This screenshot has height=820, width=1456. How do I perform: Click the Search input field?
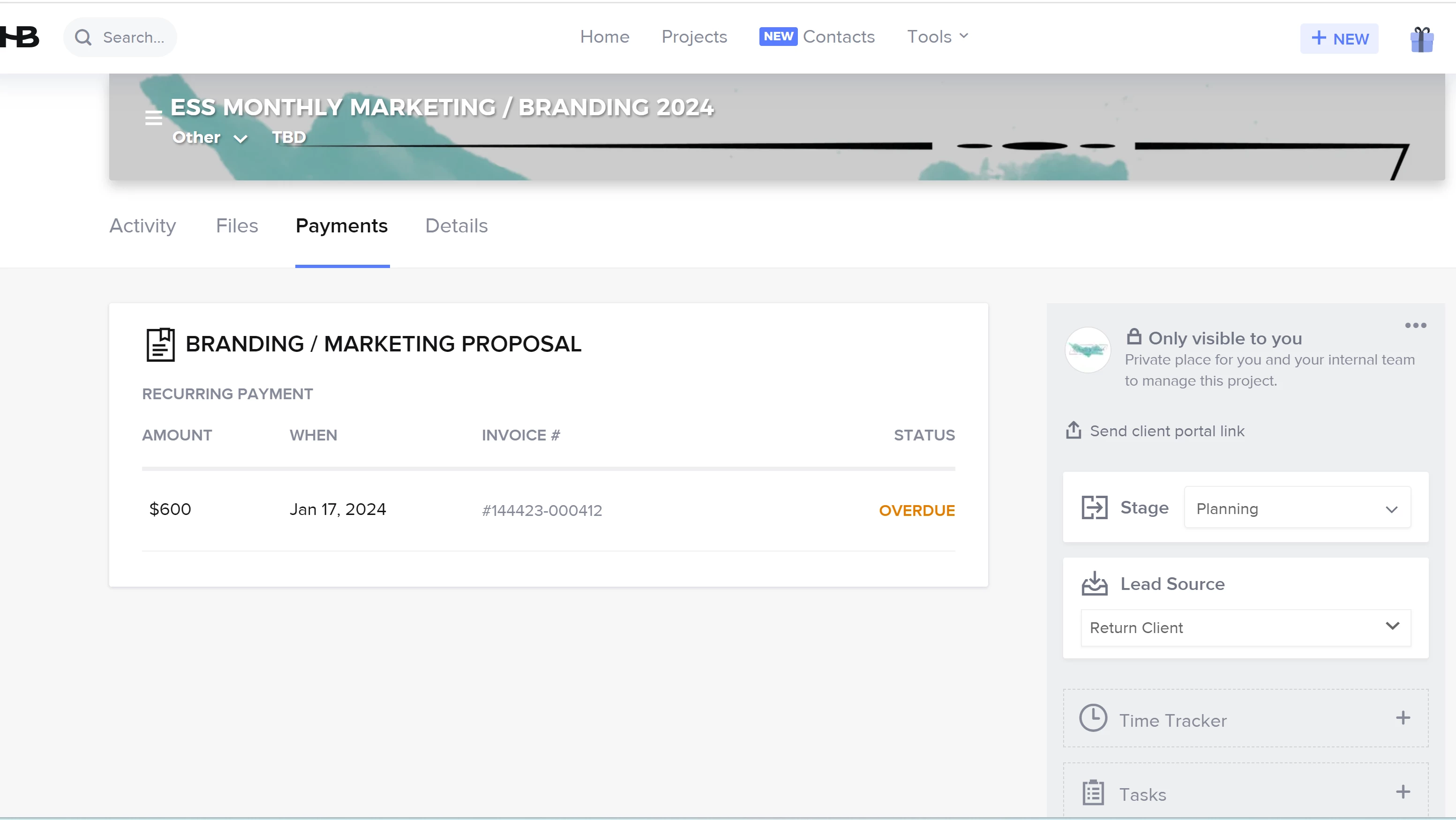[134, 37]
